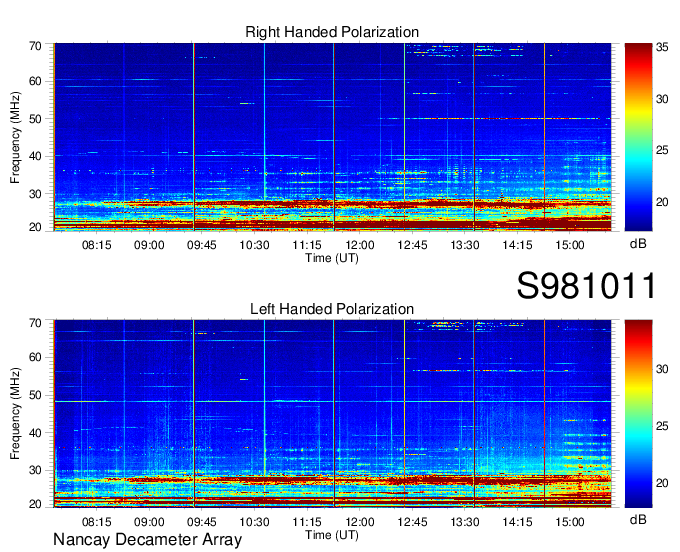680x552 pixels.
Task: Click the "30" frequency tick of Right Handed plot
Action: tap(35, 194)
